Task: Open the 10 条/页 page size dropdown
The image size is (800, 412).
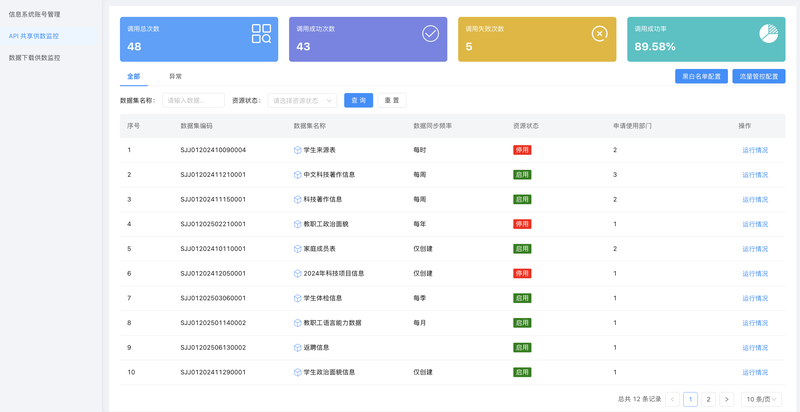Action: (x=762, y=399)
